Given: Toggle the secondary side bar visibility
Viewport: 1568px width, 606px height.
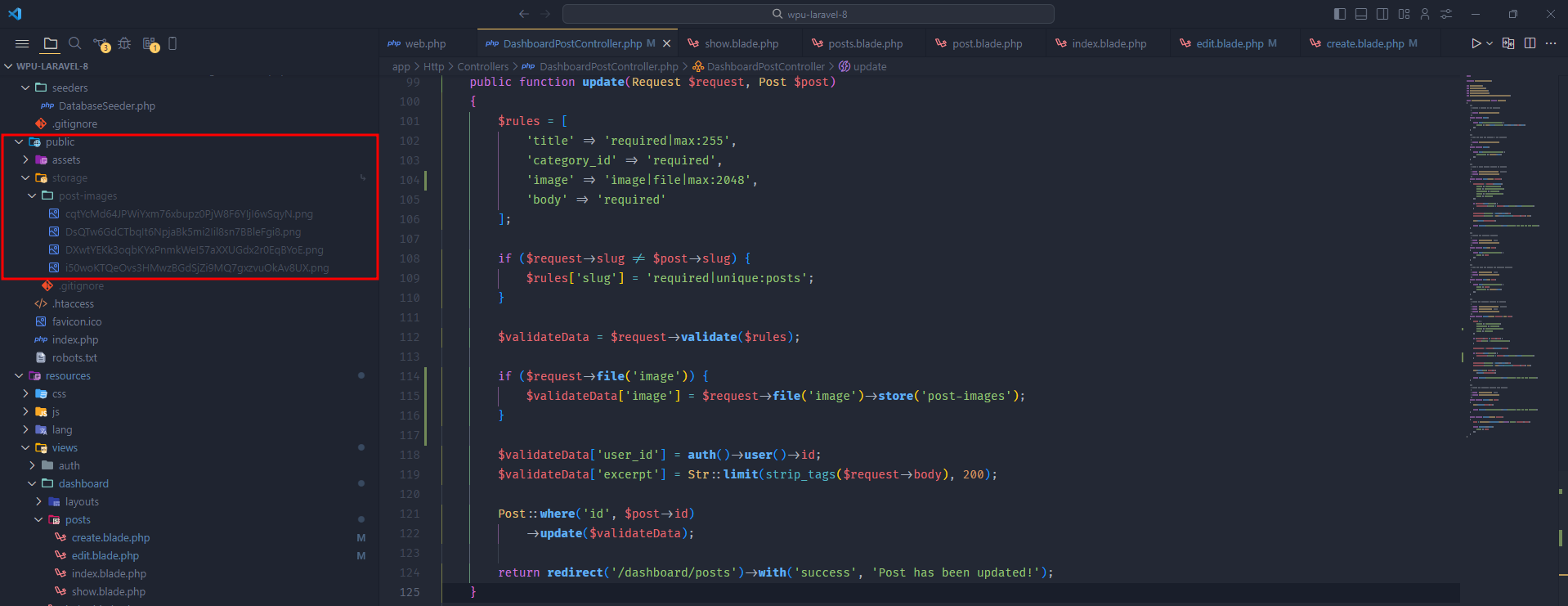Looking at the screenshot, I should click(1382, 14).
